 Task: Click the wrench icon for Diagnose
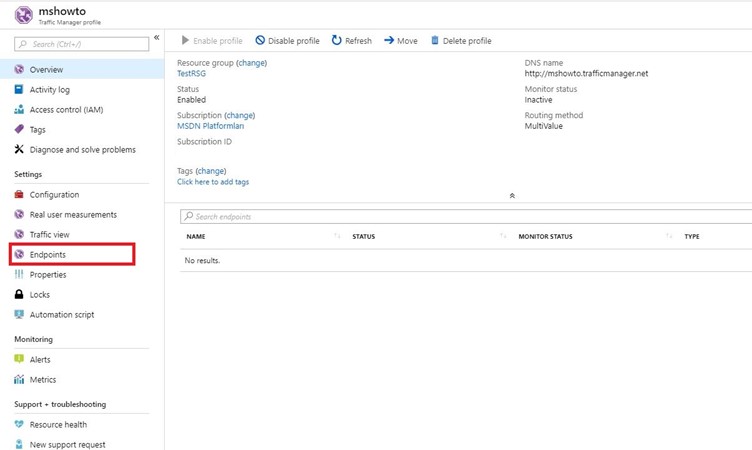[19, 150]
